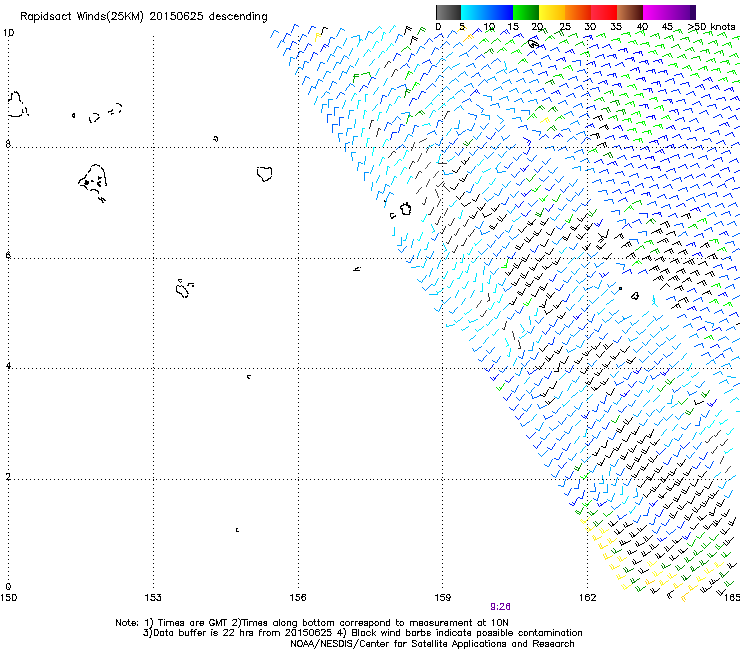Click the green 15-20 knots color segment
Screen dimensions: 740x650
point(526,12)
